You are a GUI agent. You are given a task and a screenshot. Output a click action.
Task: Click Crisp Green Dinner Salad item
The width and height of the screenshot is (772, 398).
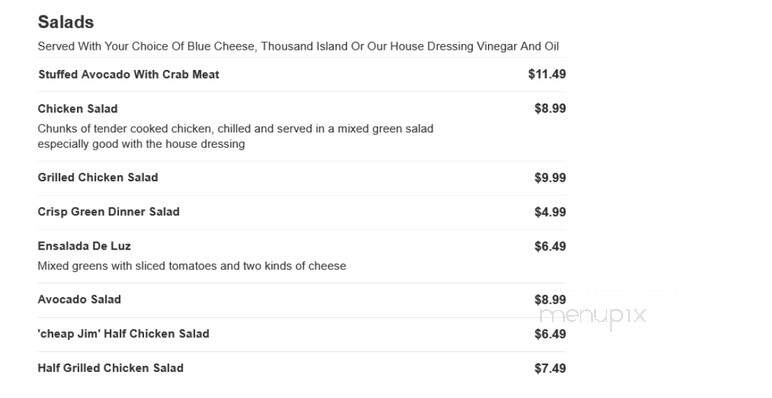pyautogui.click(x=108, y=212)
